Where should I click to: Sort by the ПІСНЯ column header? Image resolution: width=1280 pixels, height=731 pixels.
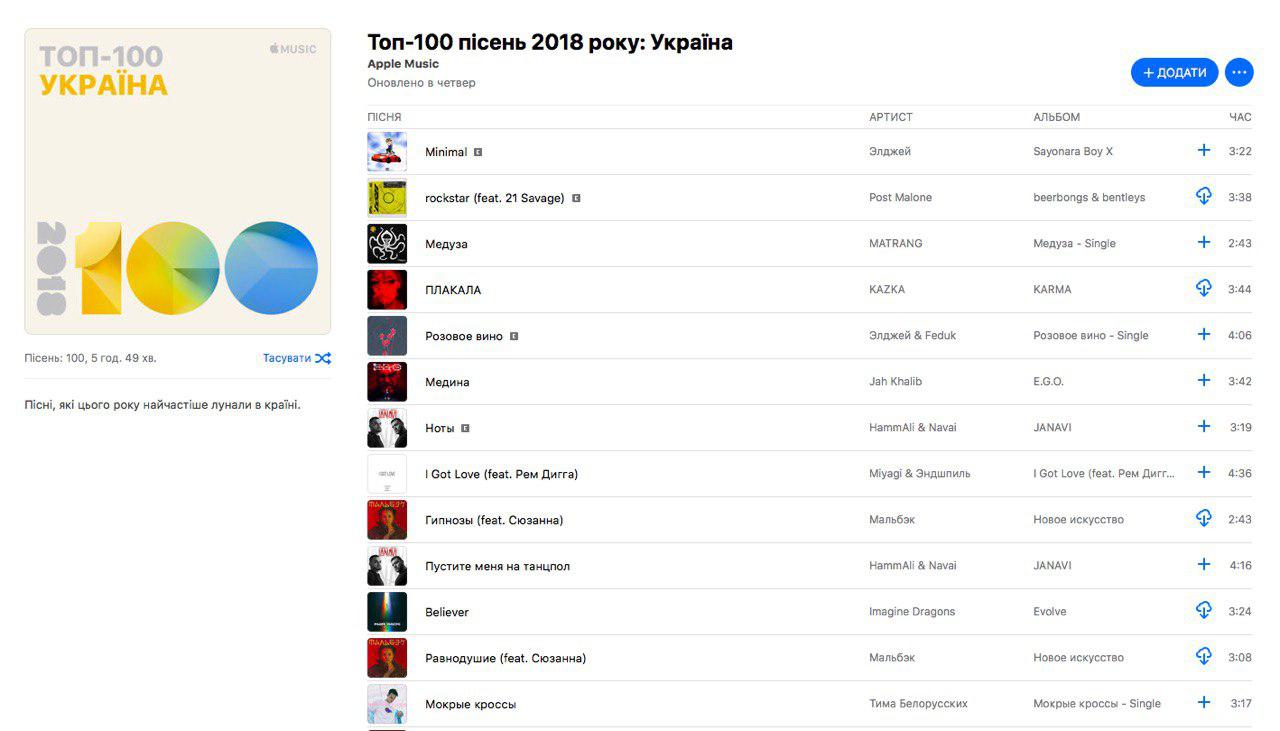tap(384, 117)
